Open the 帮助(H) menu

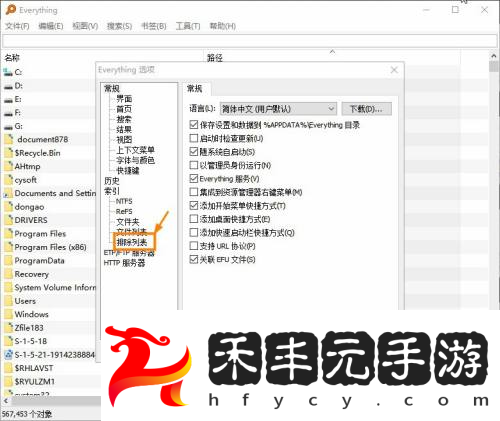coord(223,26)
